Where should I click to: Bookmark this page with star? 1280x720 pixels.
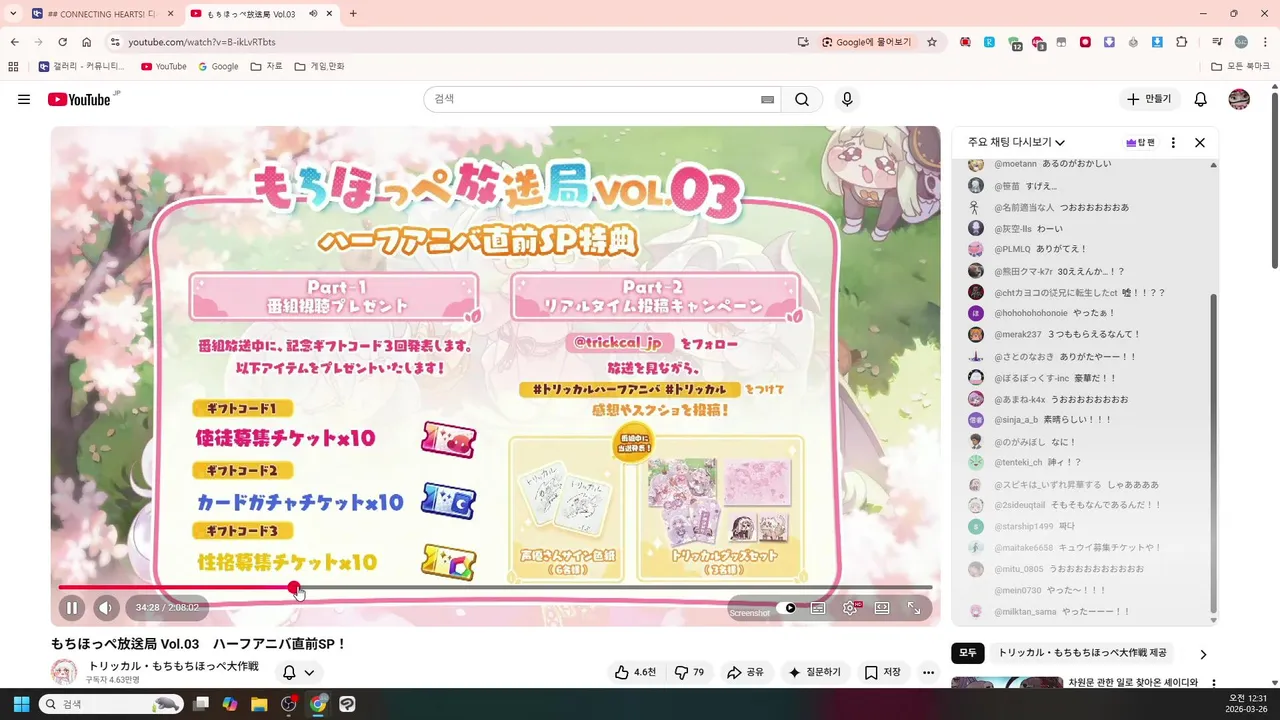932,42
